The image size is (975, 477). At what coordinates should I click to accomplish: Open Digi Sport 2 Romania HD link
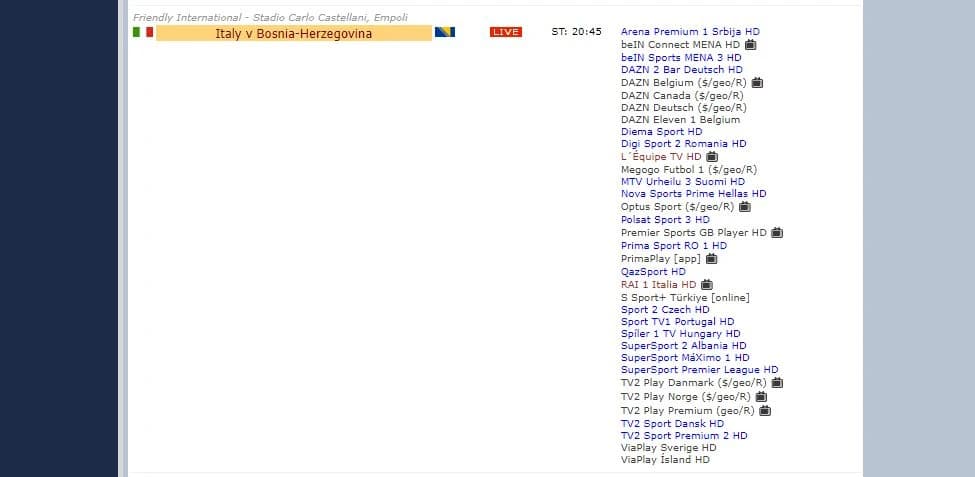pyautogui.click(x=683, y=144)
